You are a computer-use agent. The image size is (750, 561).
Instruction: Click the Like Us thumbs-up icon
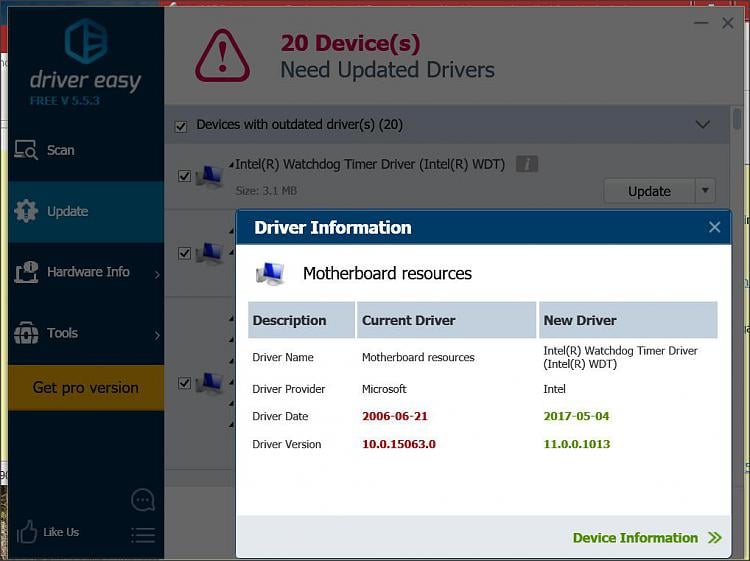(27, 532)
